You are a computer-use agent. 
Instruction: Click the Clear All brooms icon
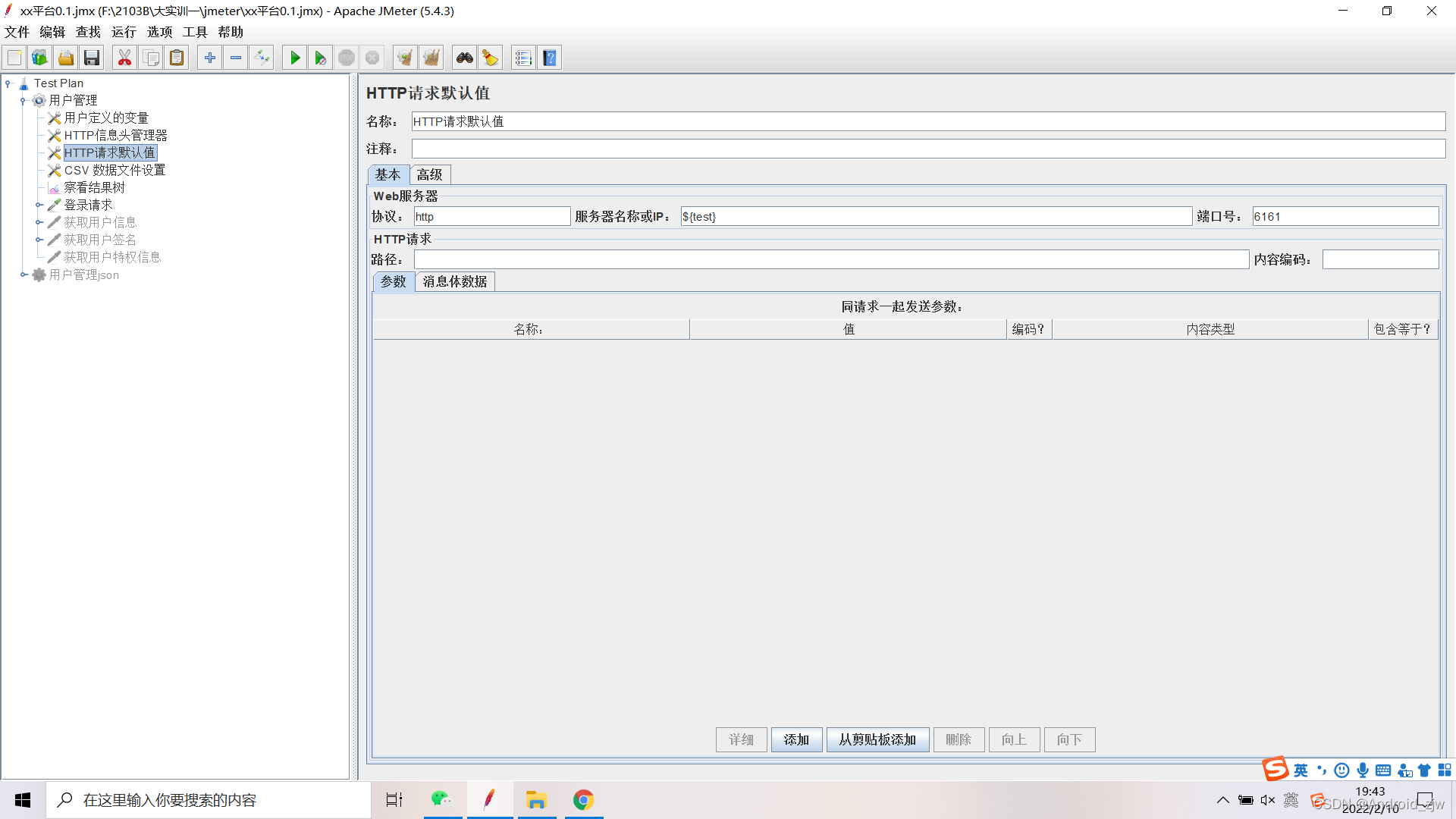click(x=431, y=58)
